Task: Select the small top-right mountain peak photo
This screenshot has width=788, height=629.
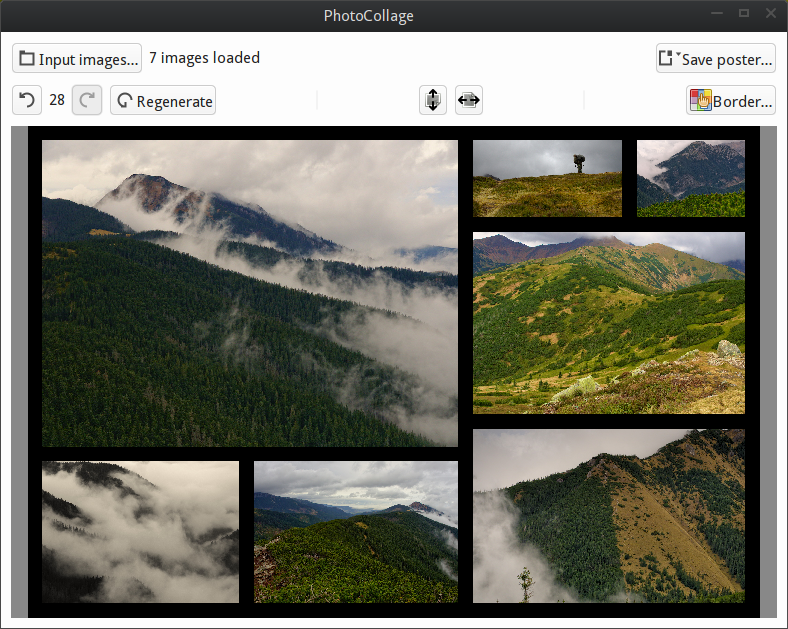Action: pyautogui.click(x=691, y=178)
